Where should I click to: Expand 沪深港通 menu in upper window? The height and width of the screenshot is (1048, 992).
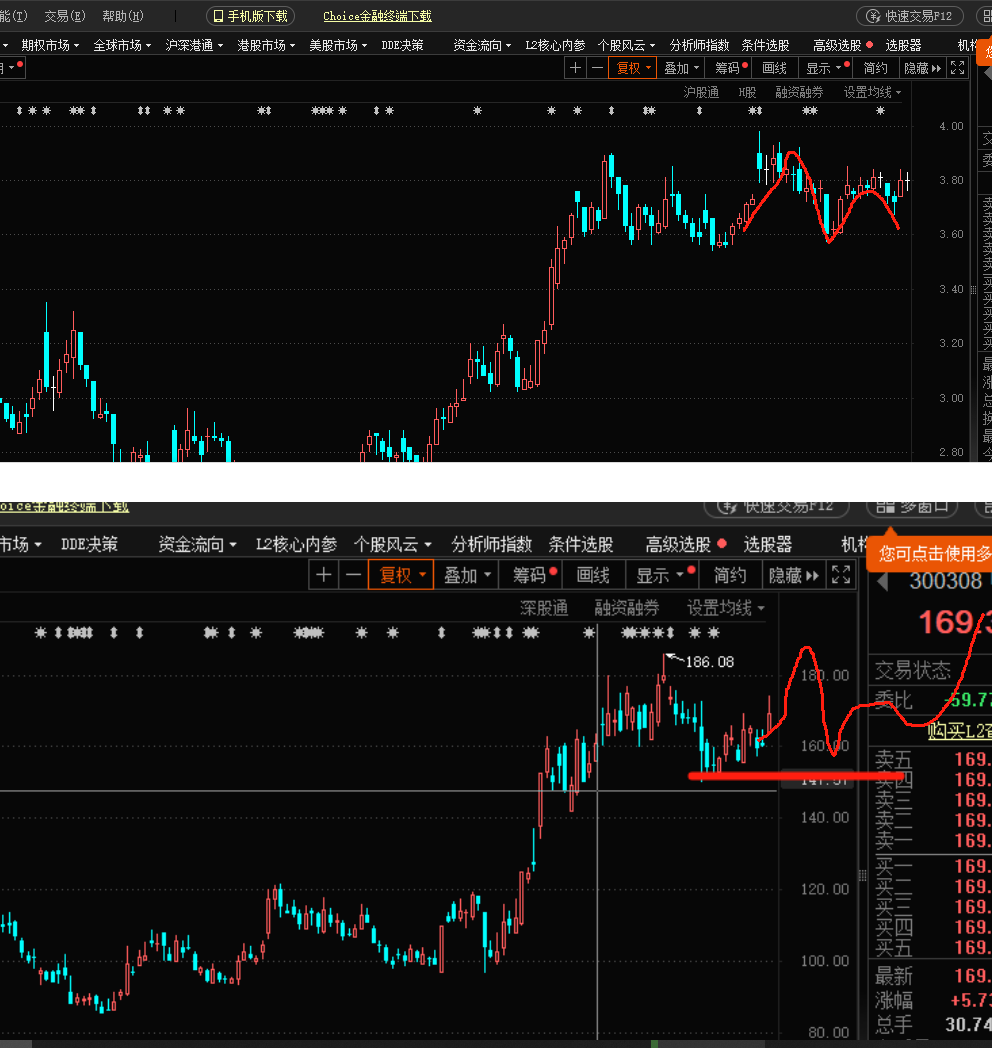(x=194, y=45)
